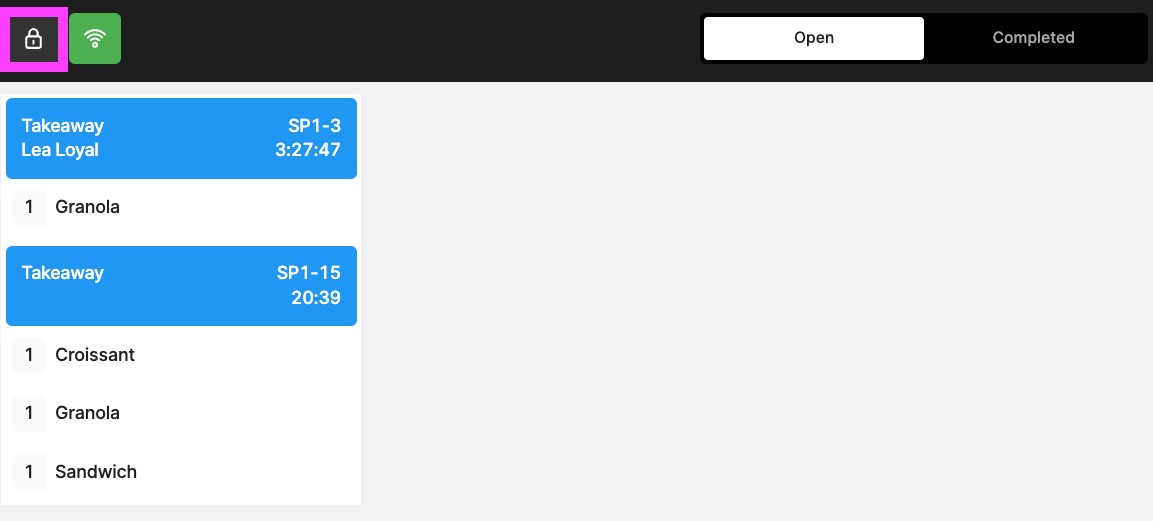Click the quantity box beside Croissant
The height and width of the screenshot is (521, 1153).
click(29, 356)
